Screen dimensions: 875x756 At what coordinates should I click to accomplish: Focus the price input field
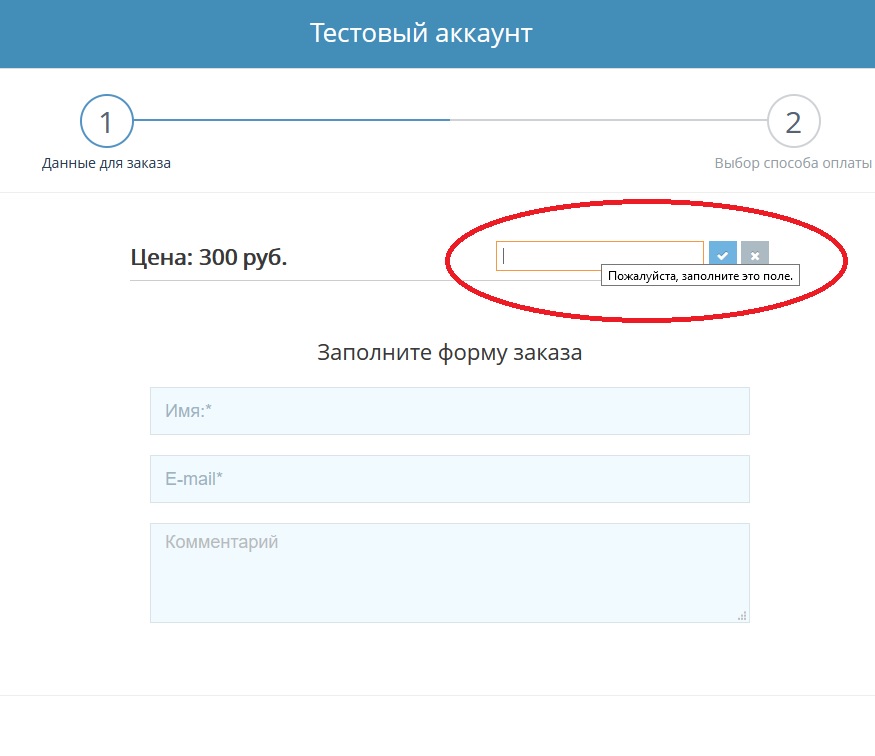tap(600, 256)
